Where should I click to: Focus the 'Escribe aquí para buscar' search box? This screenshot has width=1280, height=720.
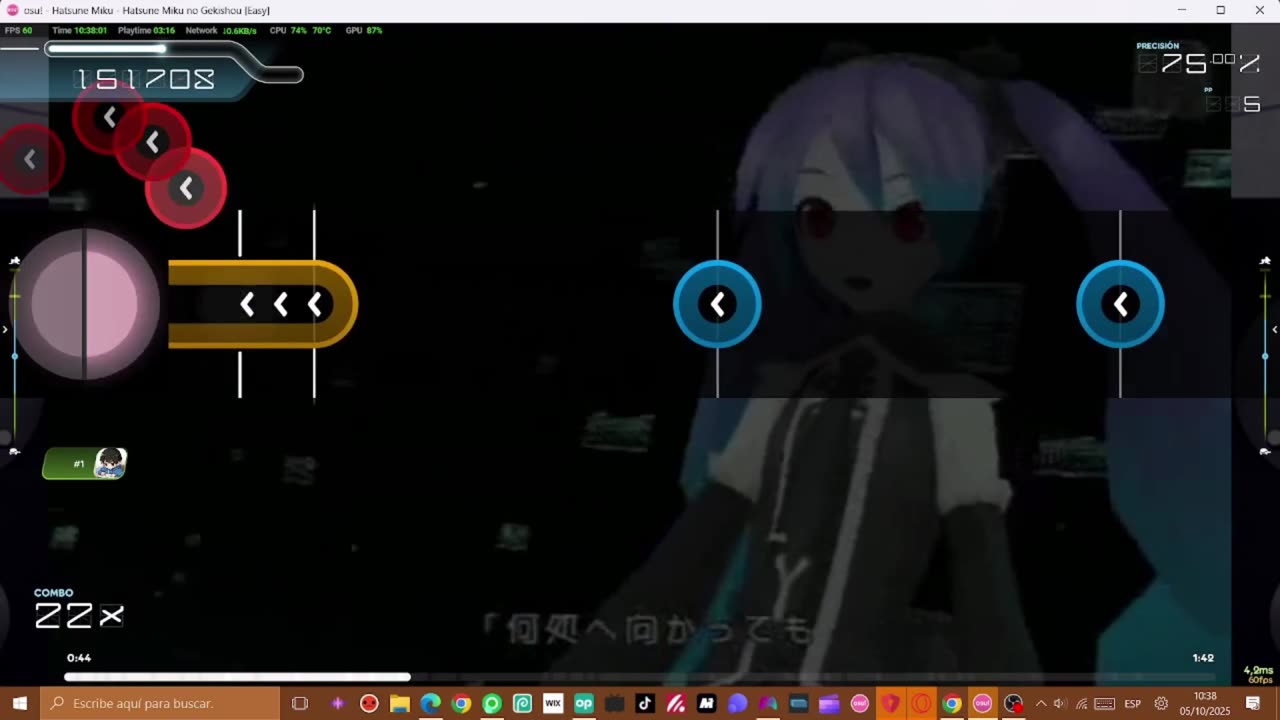point(160,703)
